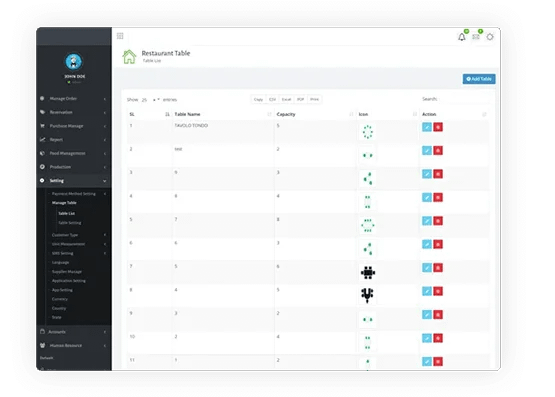The image size is (555, 397).
Task: Expand the Food Management menu
Action: coord(74,153)
